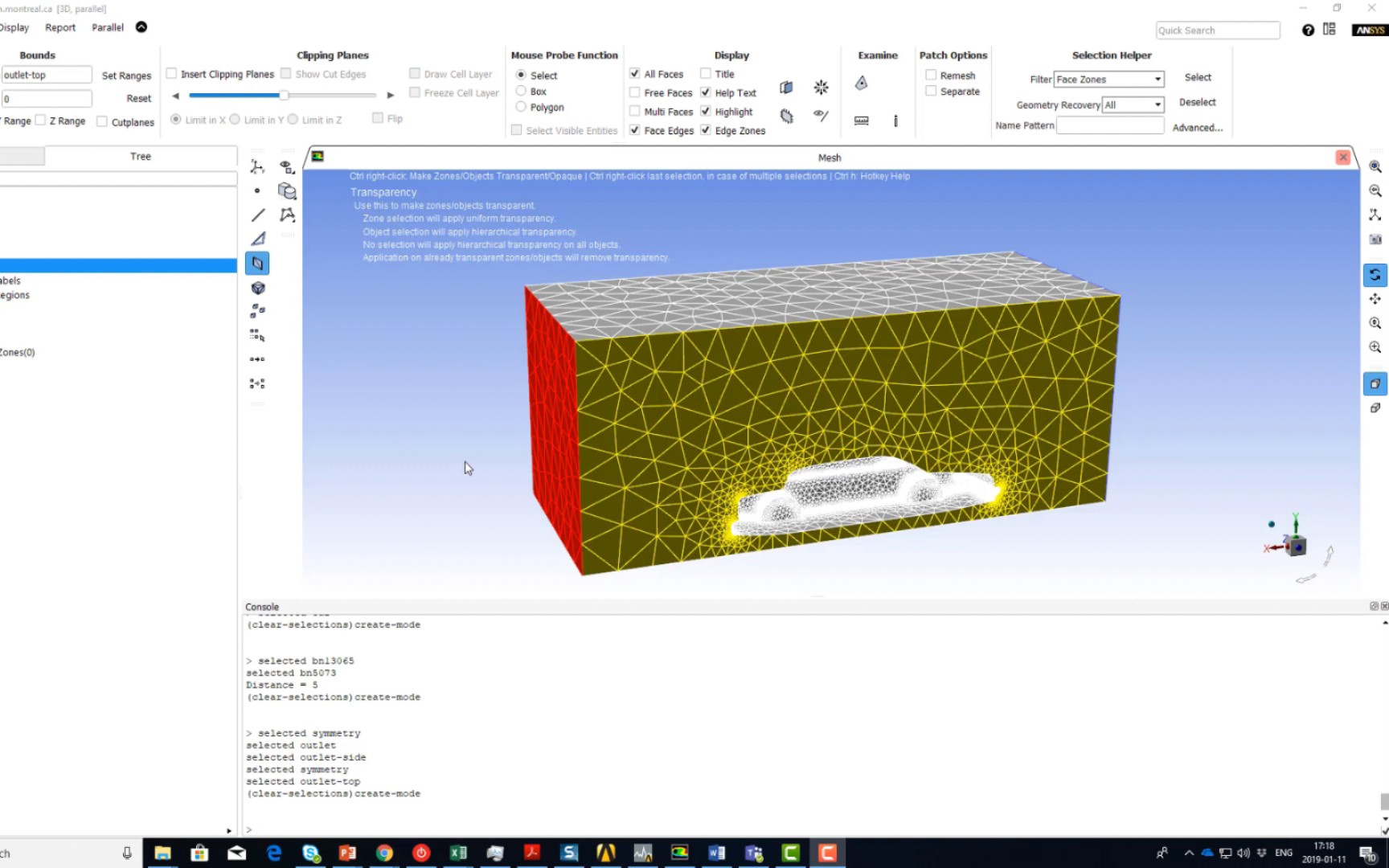1389x868 pixels.
Task: Click the collapse ribbon chevron near Parallel menu
Action: pyautogui.click(x=141, y=27)
